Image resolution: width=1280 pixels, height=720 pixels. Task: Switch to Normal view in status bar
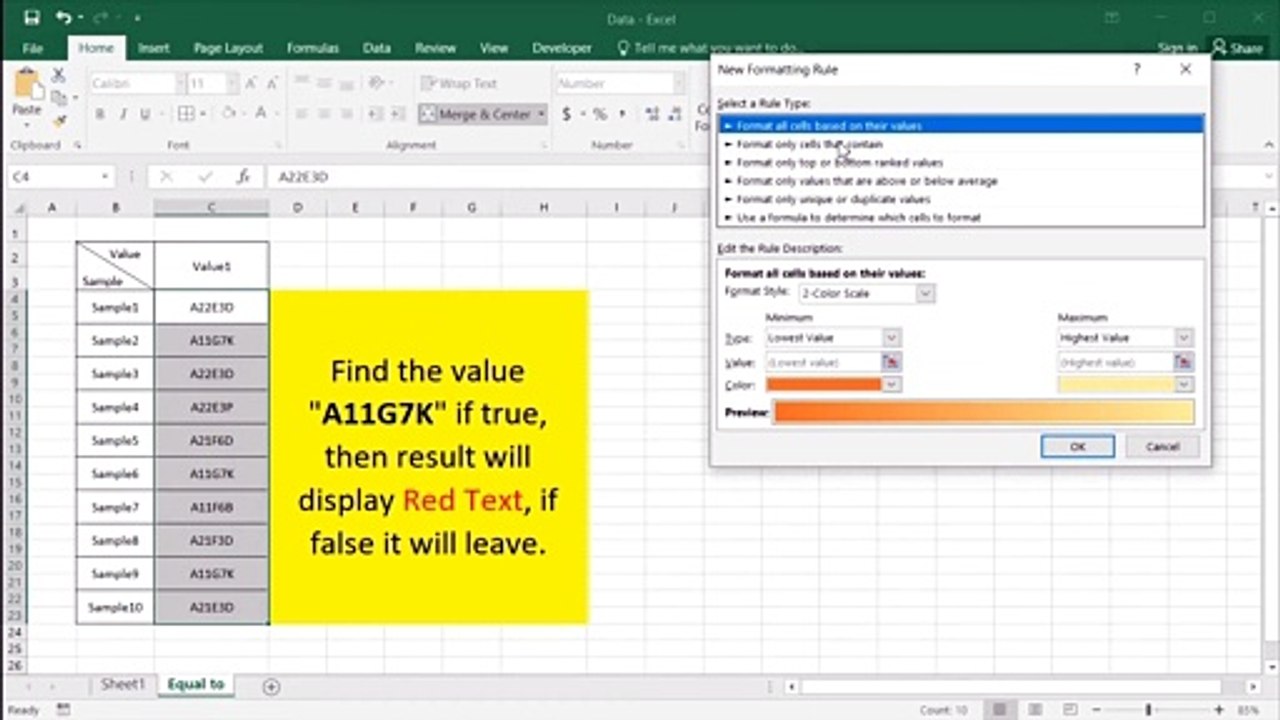point(1000,709)
